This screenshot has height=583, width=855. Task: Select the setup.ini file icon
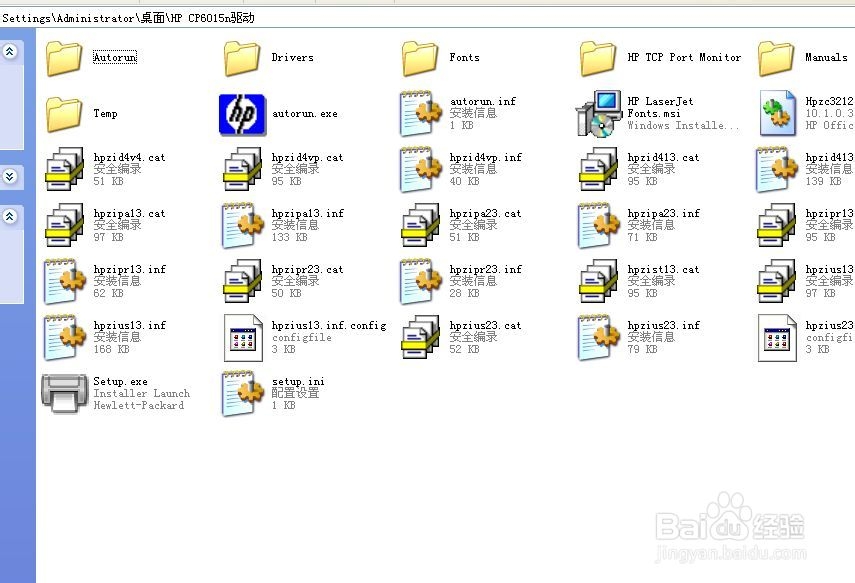tap(243, 394)
